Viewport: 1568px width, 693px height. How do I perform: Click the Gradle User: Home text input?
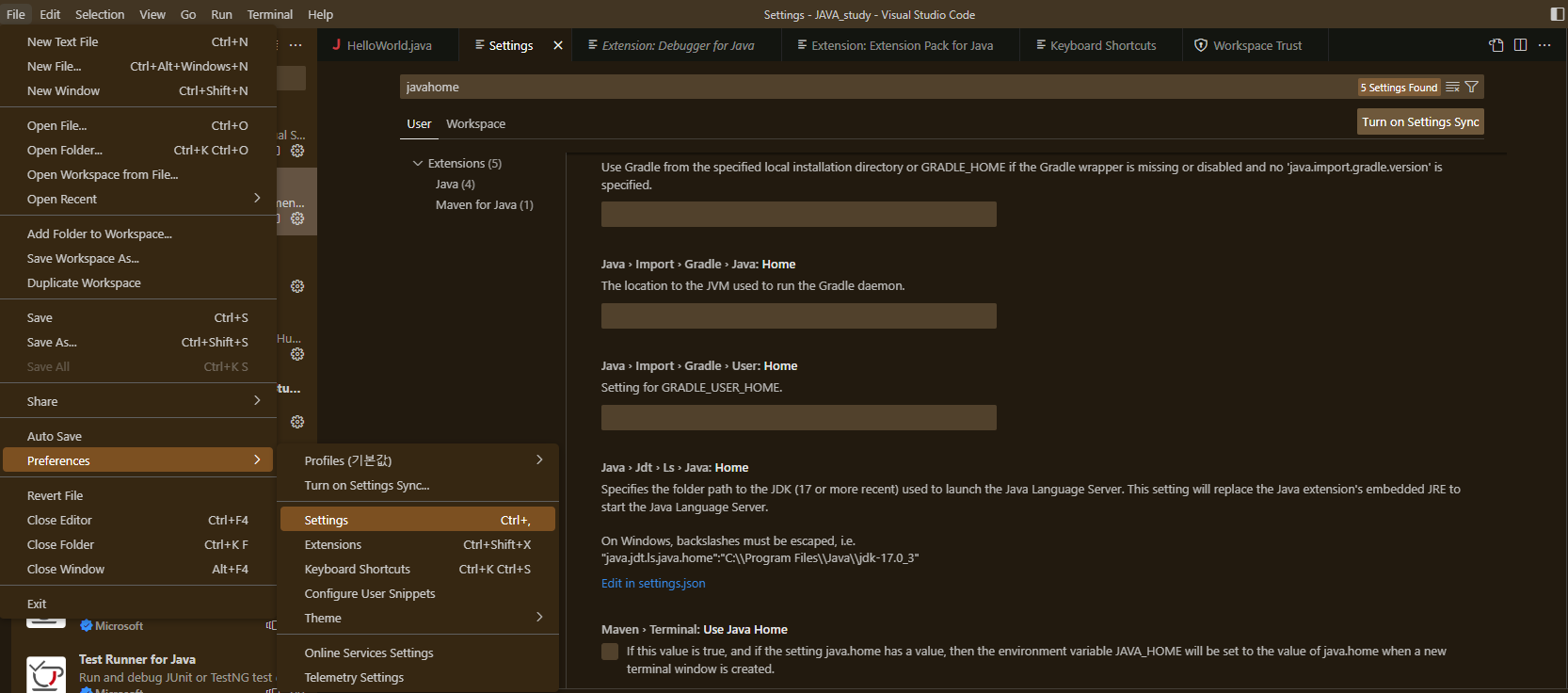798,417
